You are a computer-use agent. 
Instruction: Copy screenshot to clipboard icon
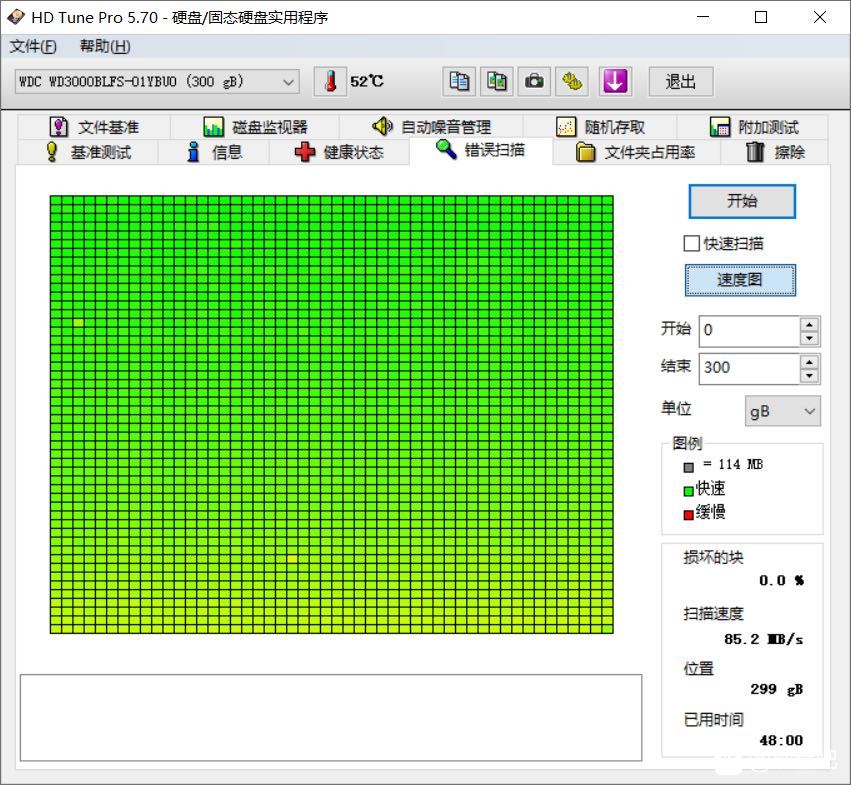(x=497, y=82)
